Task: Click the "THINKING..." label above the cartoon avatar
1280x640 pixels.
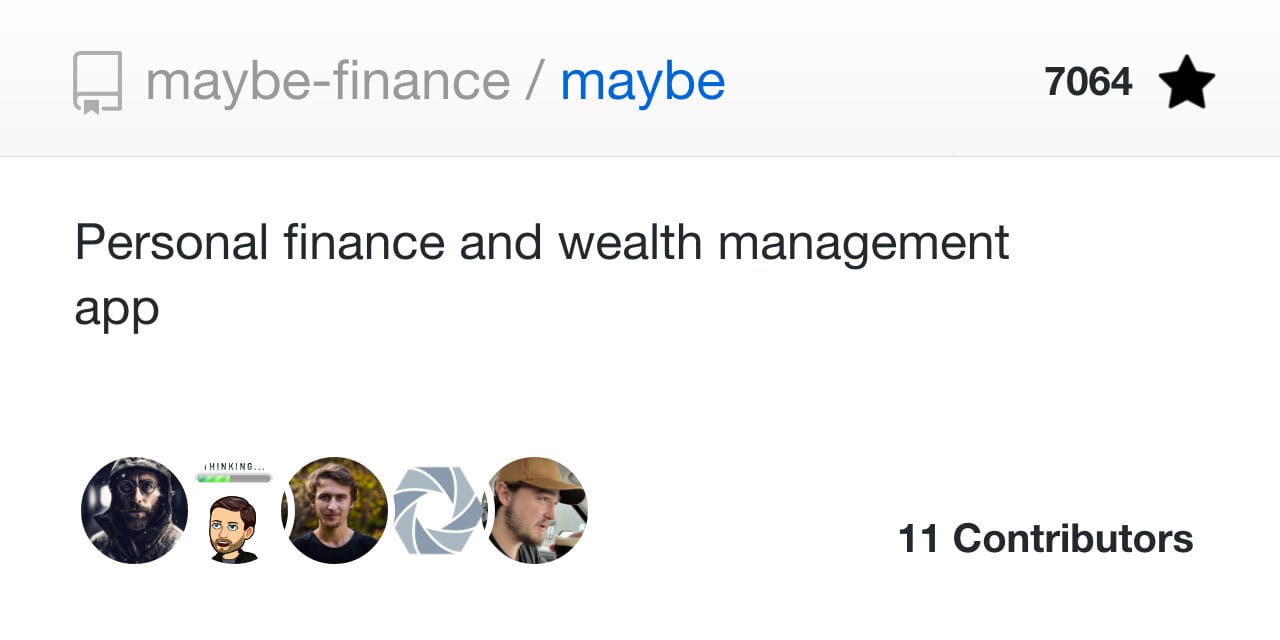Action: click(235, 466)
